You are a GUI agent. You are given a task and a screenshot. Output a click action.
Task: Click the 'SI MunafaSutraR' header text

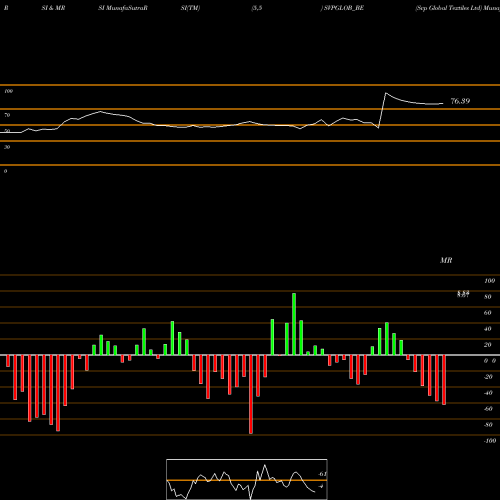point(123,8)
